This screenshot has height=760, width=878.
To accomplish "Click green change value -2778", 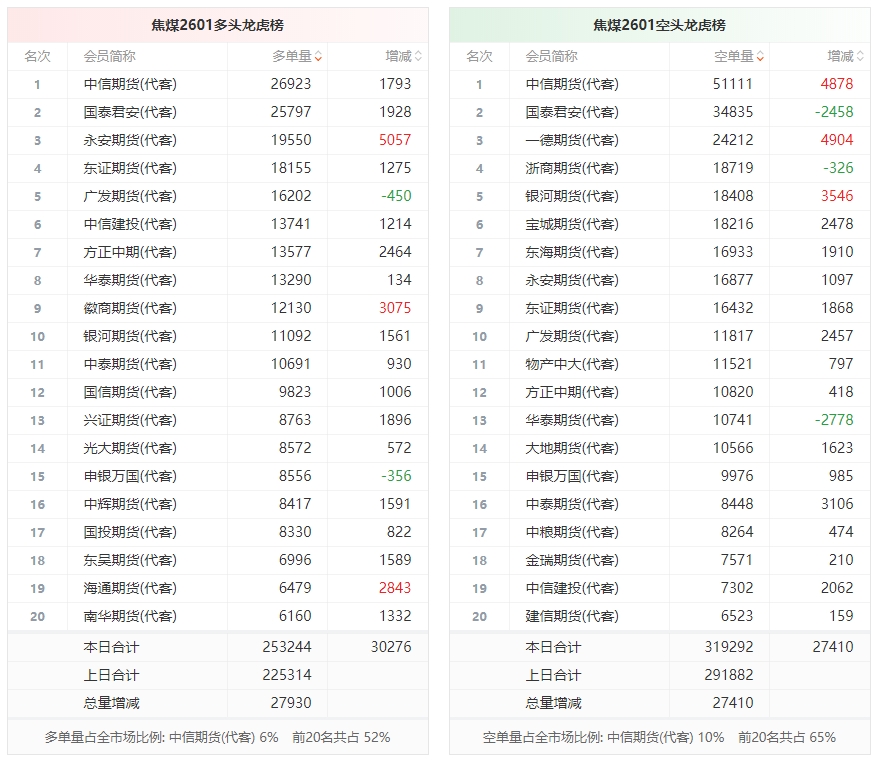I will tap(834, 420).
